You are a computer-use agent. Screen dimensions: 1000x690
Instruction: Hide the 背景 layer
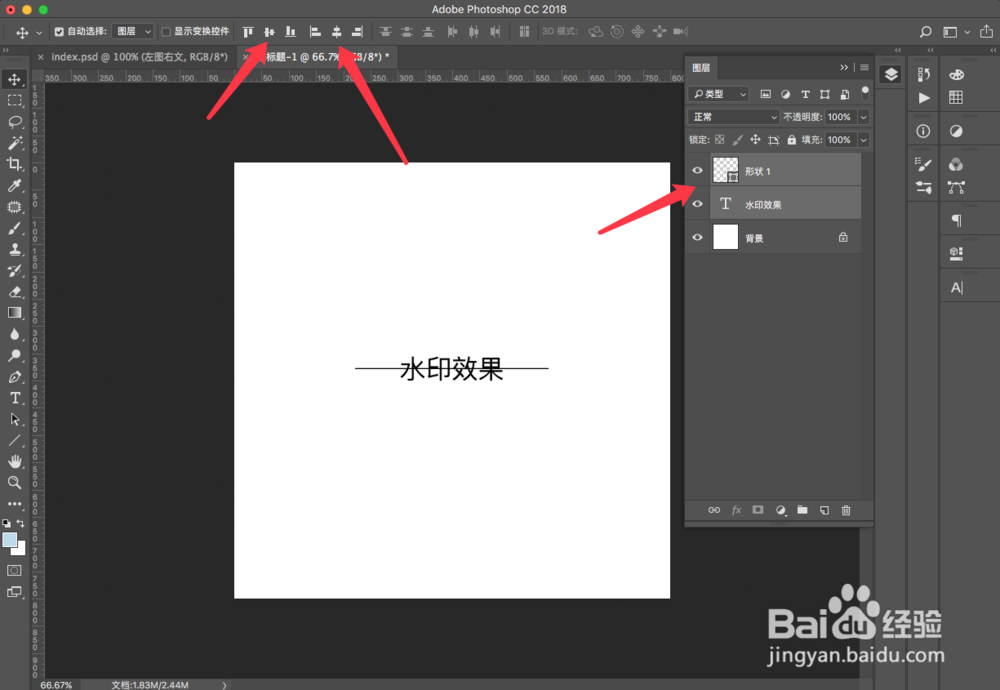click(x=697, y=237)
